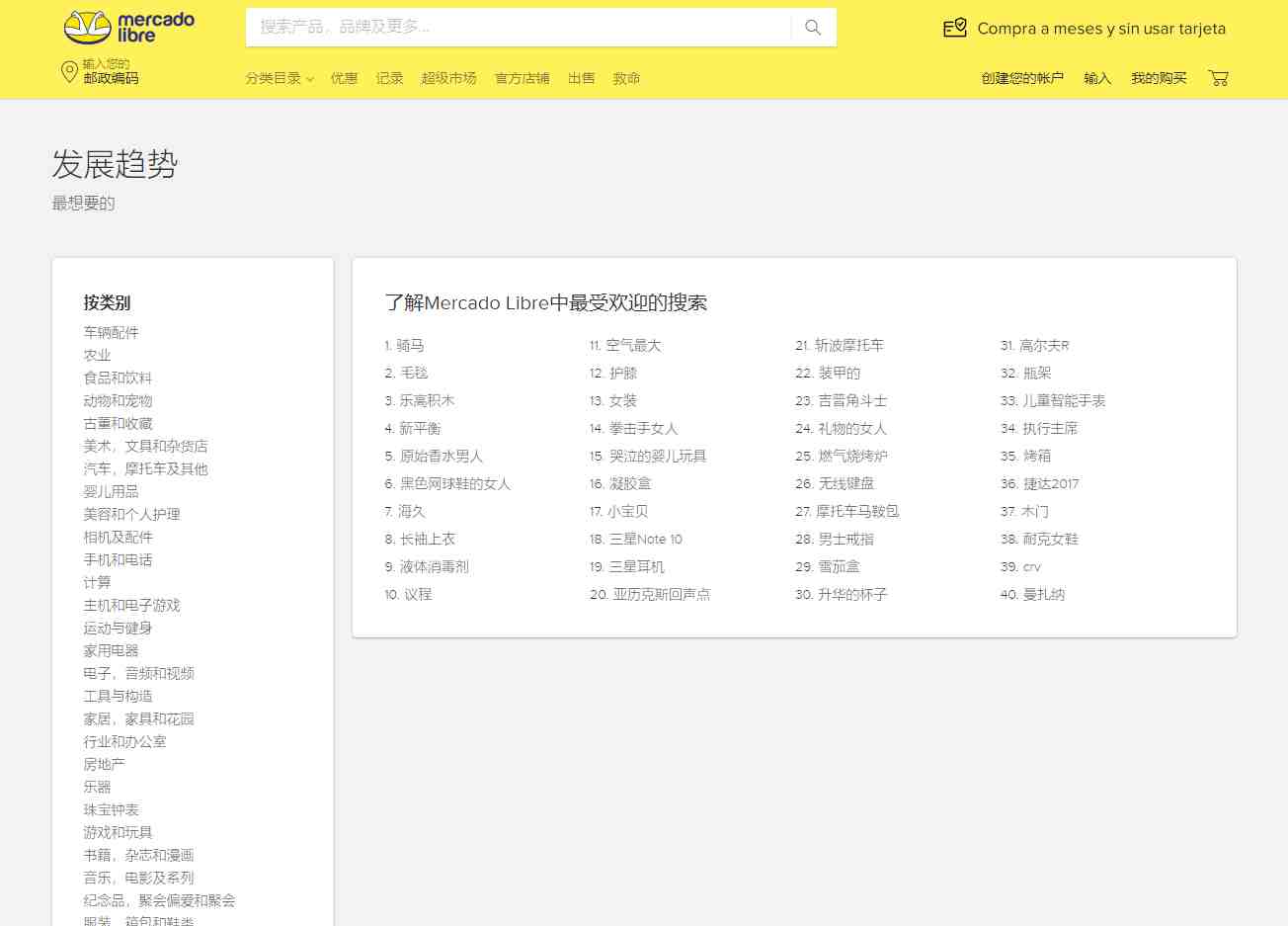
Task: Select the 纪念品，聚会偏爱和聚会 category
Action: click(159, 900)
